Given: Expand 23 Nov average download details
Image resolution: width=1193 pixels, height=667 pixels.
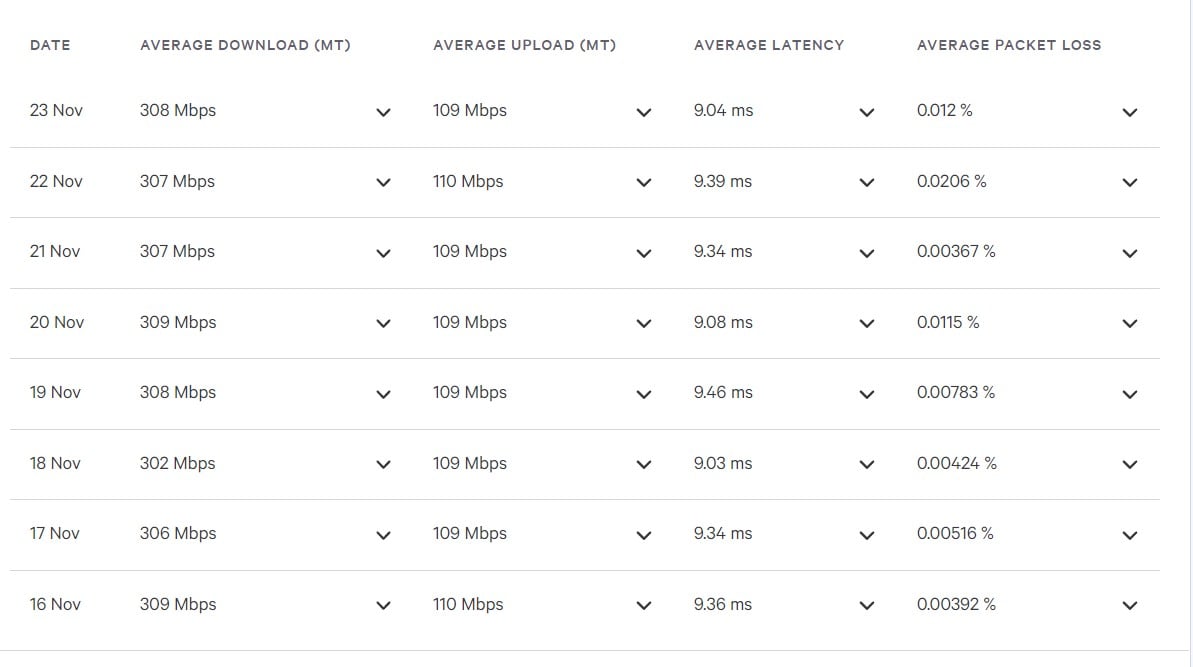Looking at the screenshot, I should (x=383, y=113).
